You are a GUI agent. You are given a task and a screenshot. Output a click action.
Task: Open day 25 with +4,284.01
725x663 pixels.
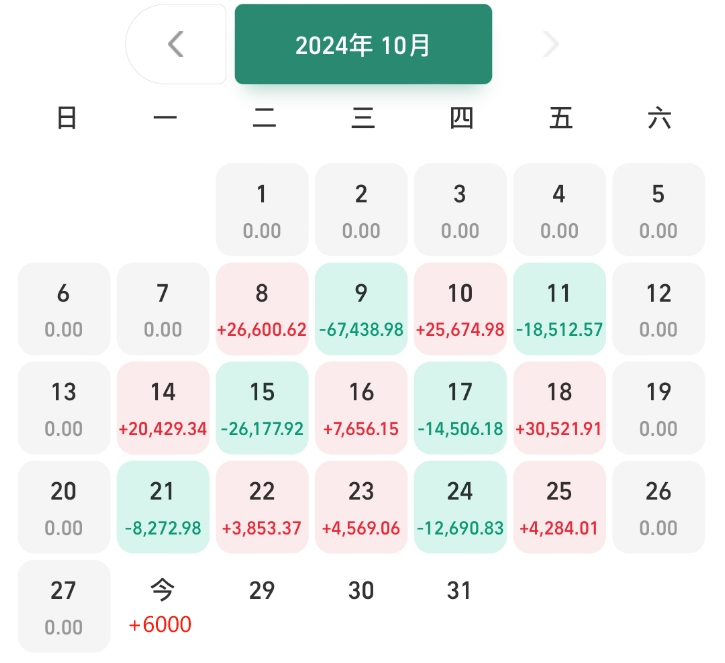point(559,507)
